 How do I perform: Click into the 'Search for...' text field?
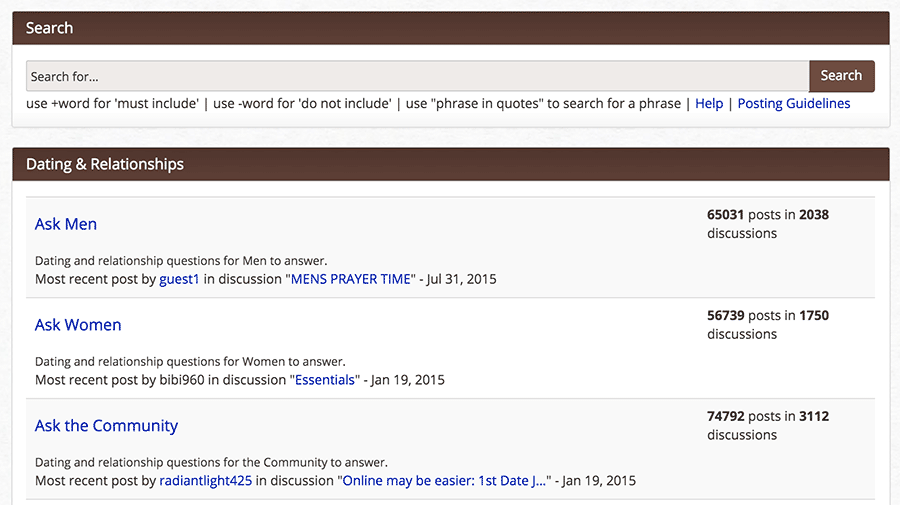pyautogui.click(x=417, y=76)
